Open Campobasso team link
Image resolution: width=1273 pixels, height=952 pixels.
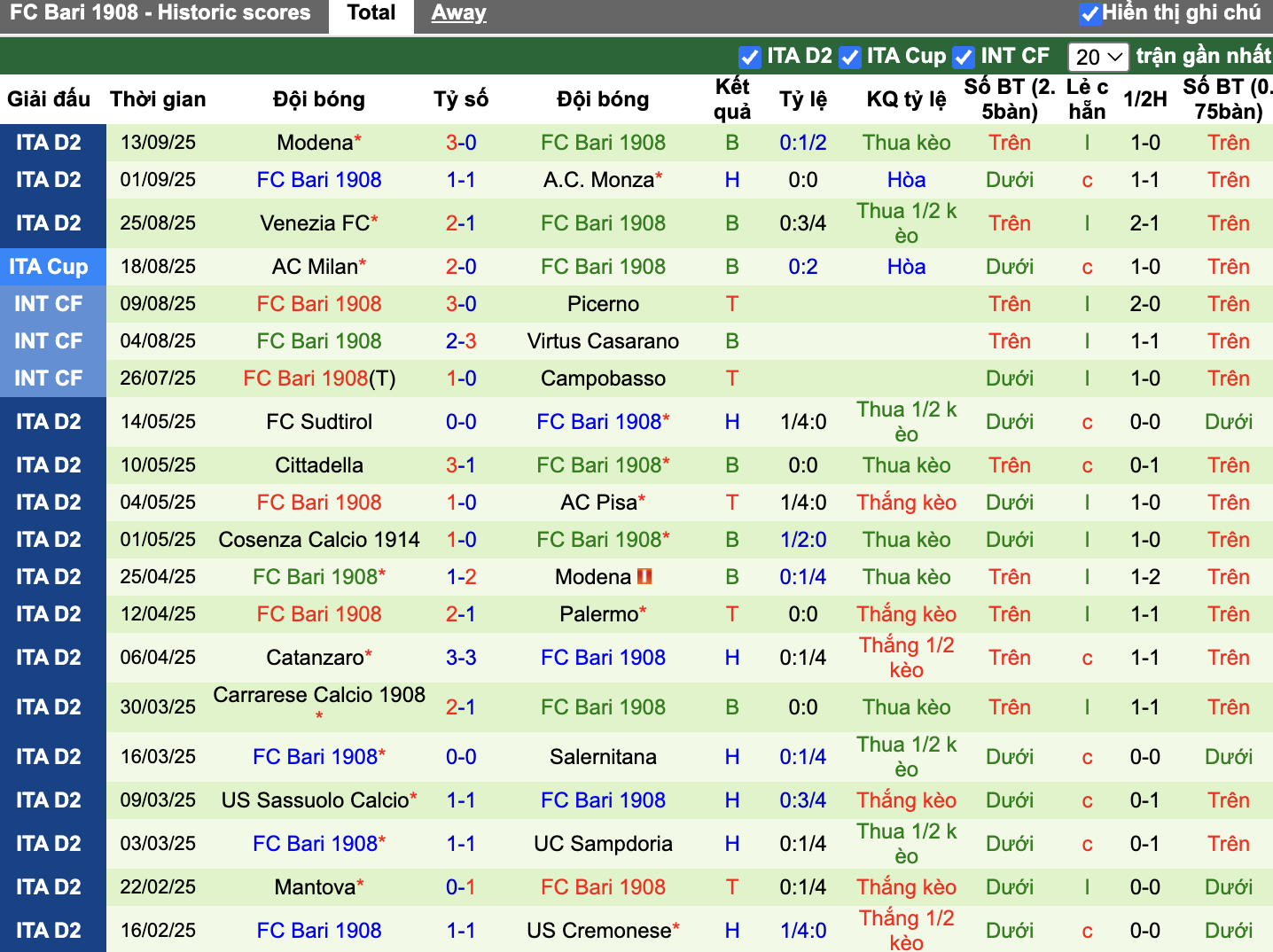tap(603, 378)
